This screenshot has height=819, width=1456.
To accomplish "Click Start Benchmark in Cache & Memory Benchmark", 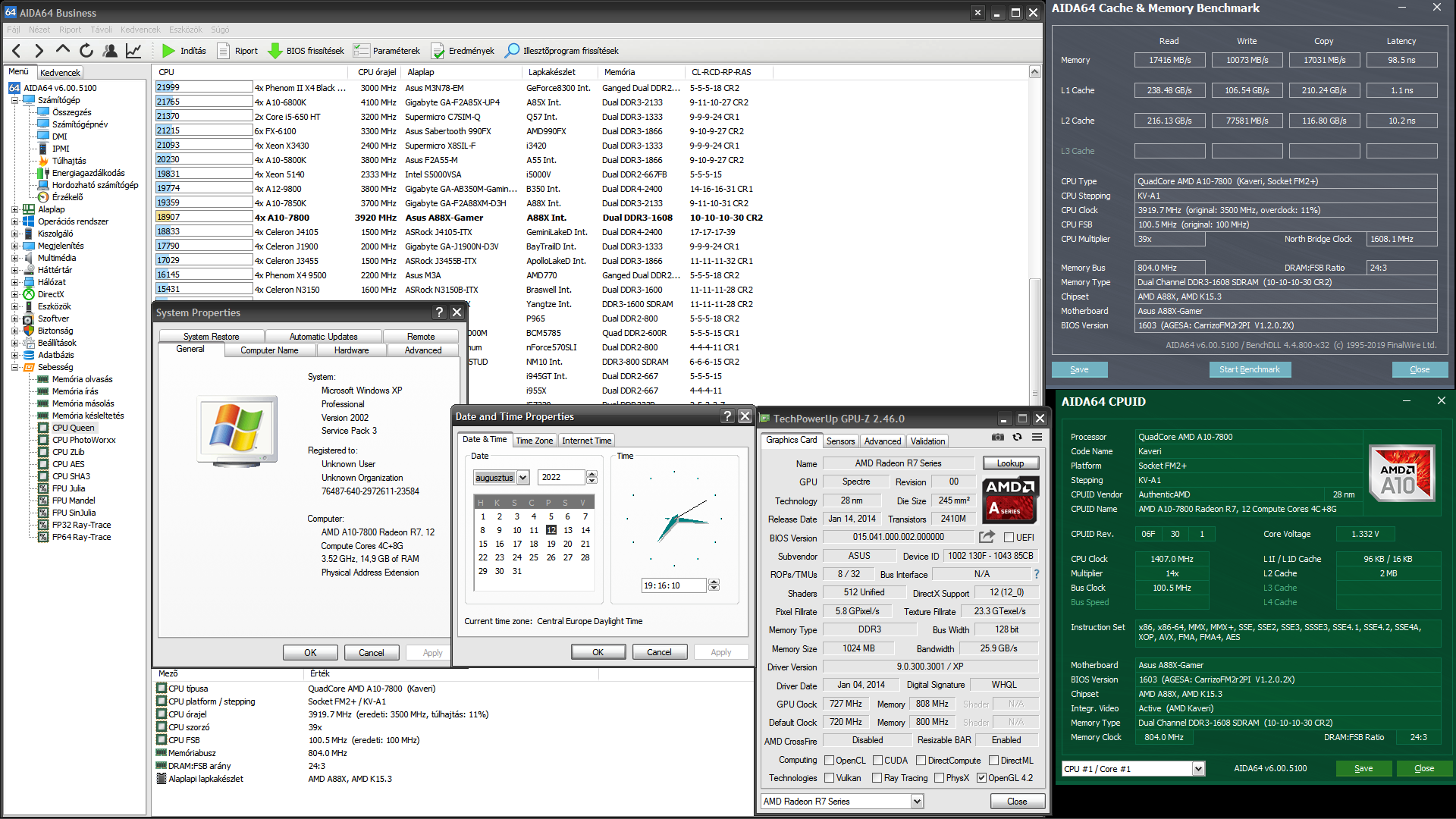I will (x=1249, y=369).
